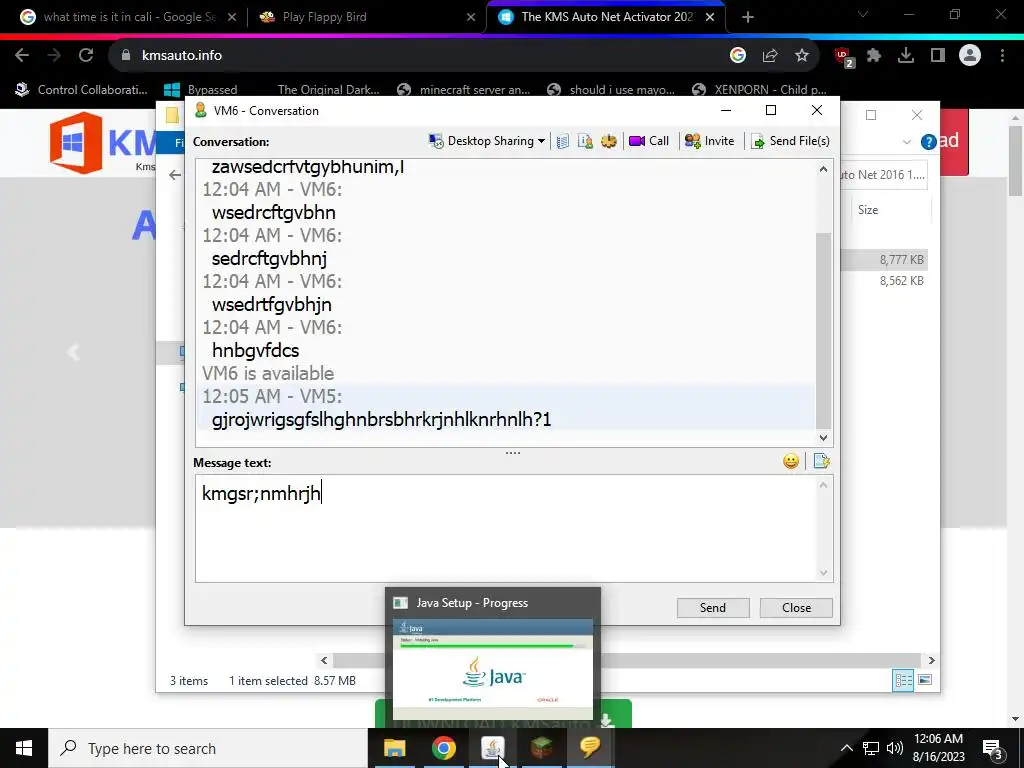
Task: Go back in the browser
Action: coord(22,56)
